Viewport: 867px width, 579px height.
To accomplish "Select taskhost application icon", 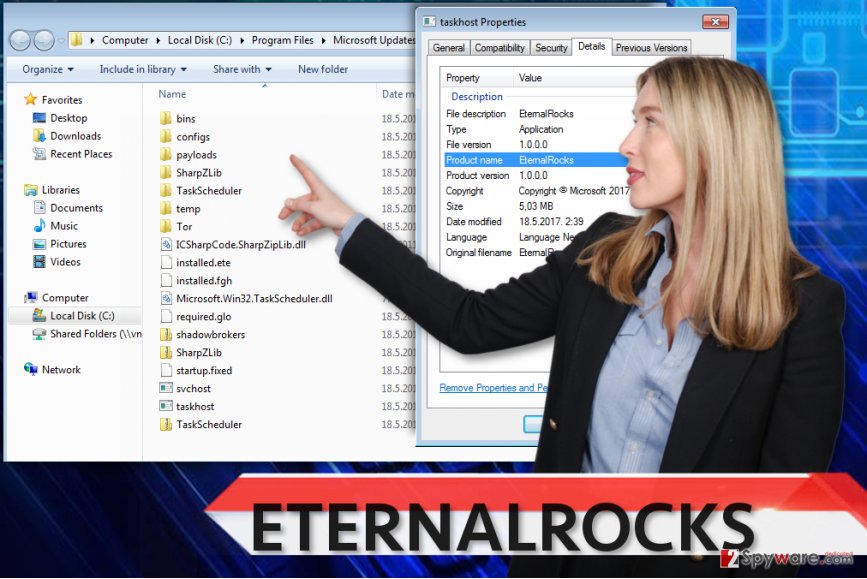I will point(166,406).
